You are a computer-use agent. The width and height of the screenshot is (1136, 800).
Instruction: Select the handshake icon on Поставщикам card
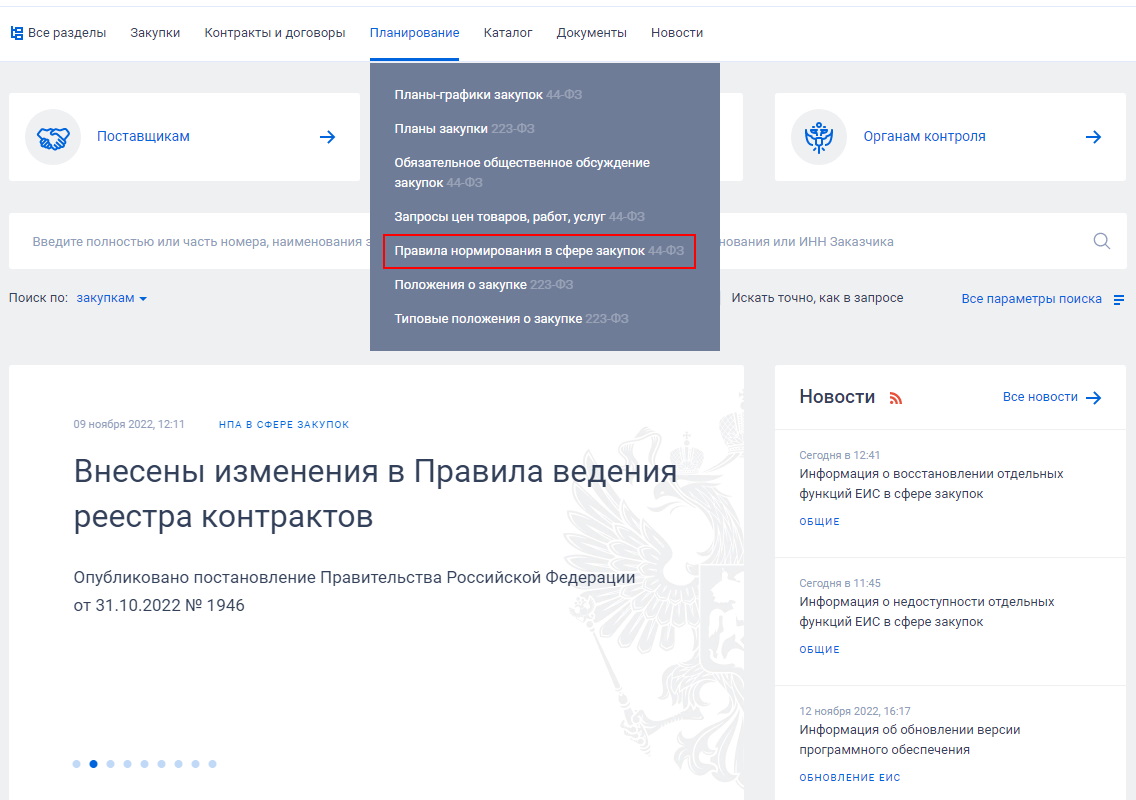[x=53, y=136]
